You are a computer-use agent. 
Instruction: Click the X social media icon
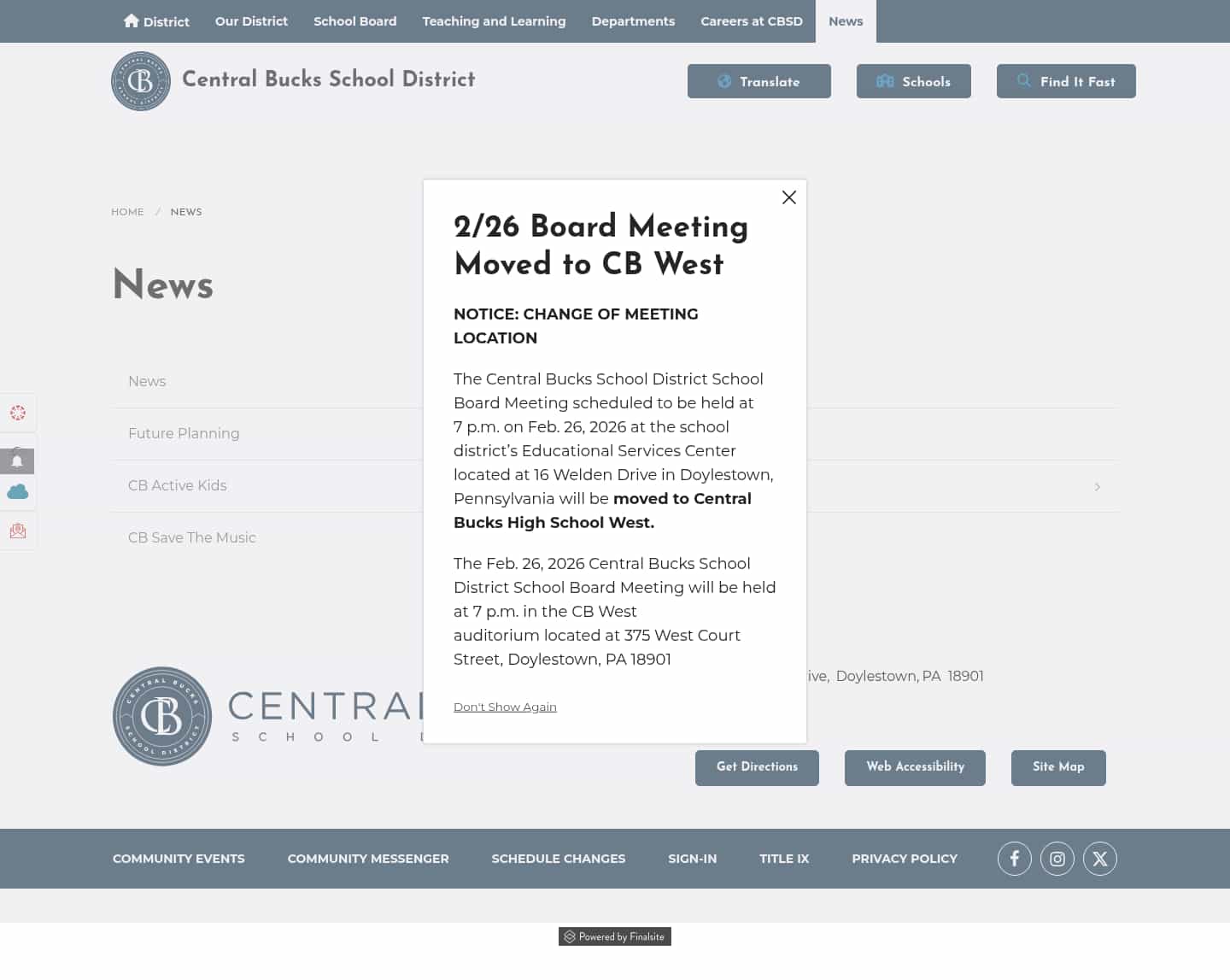pyautogui.click(x=1100, y=858)
